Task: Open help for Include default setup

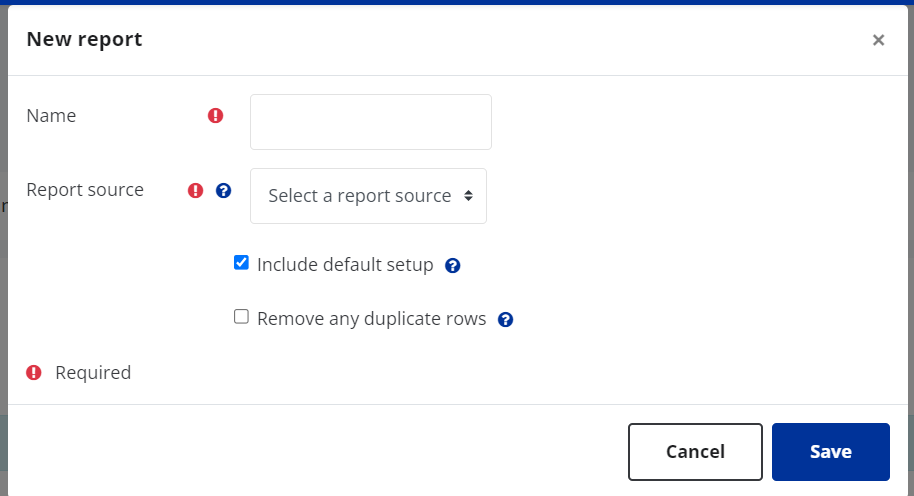Action: (452, 266)
